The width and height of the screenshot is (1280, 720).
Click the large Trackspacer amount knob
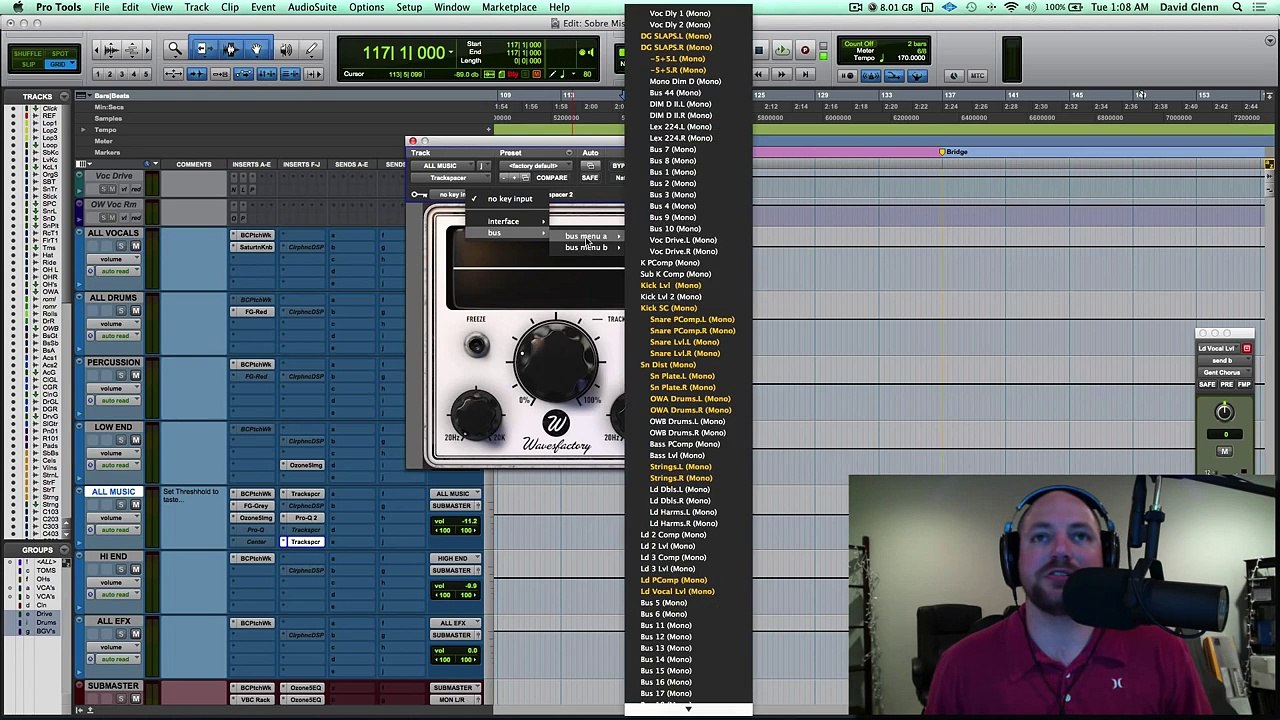point(556,362)
